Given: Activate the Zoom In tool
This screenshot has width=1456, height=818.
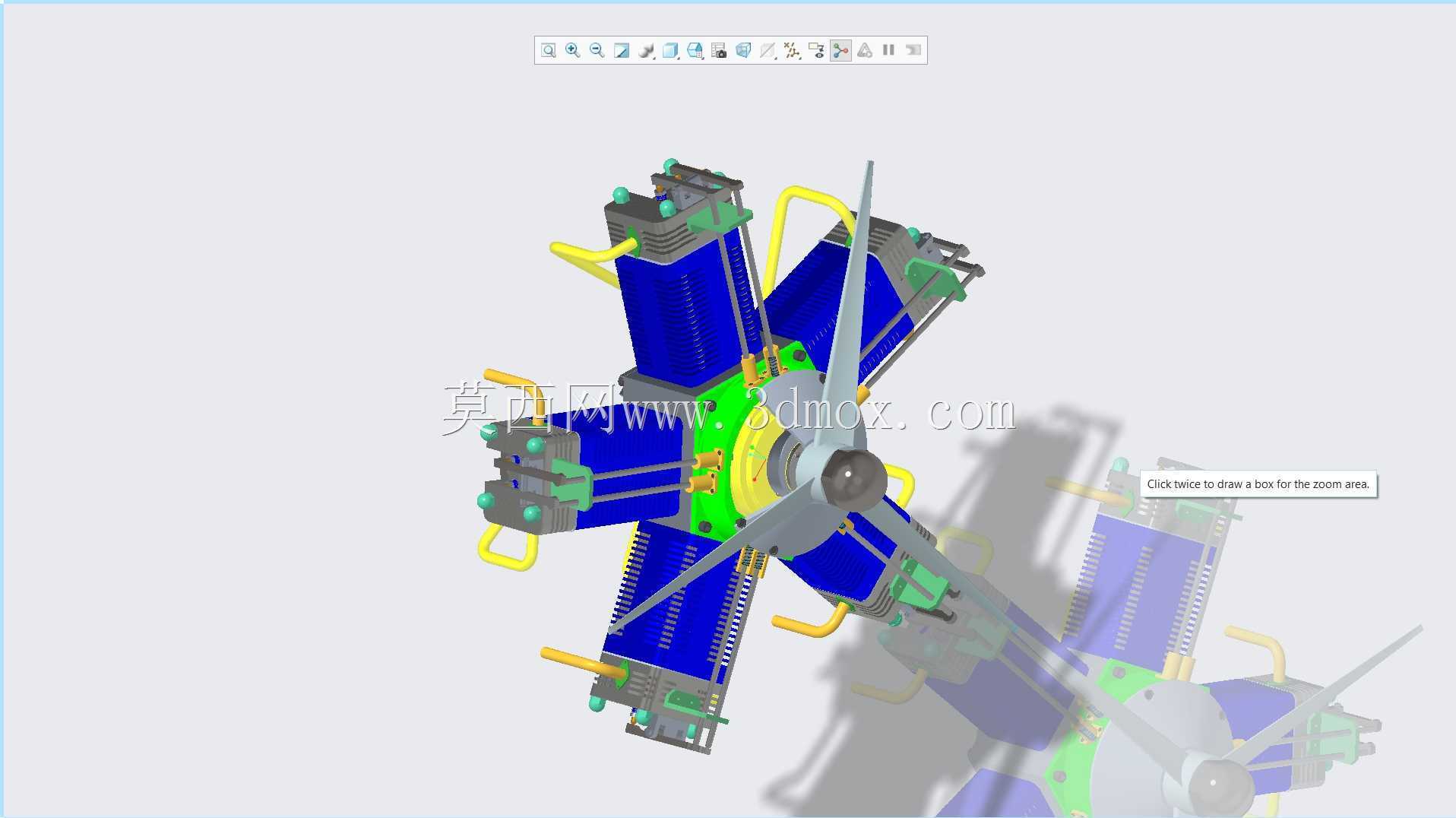Looking at the screenshot, I should click(x=572, y=50).
